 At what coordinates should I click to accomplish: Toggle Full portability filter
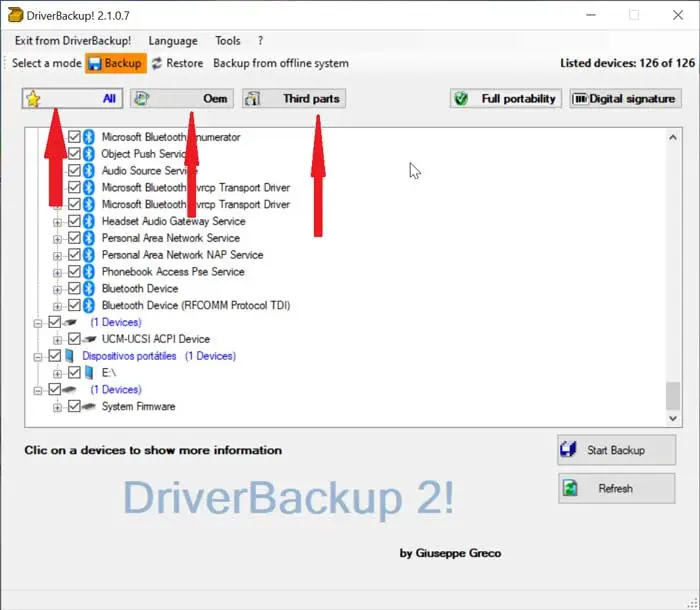(x=505, y=99)
